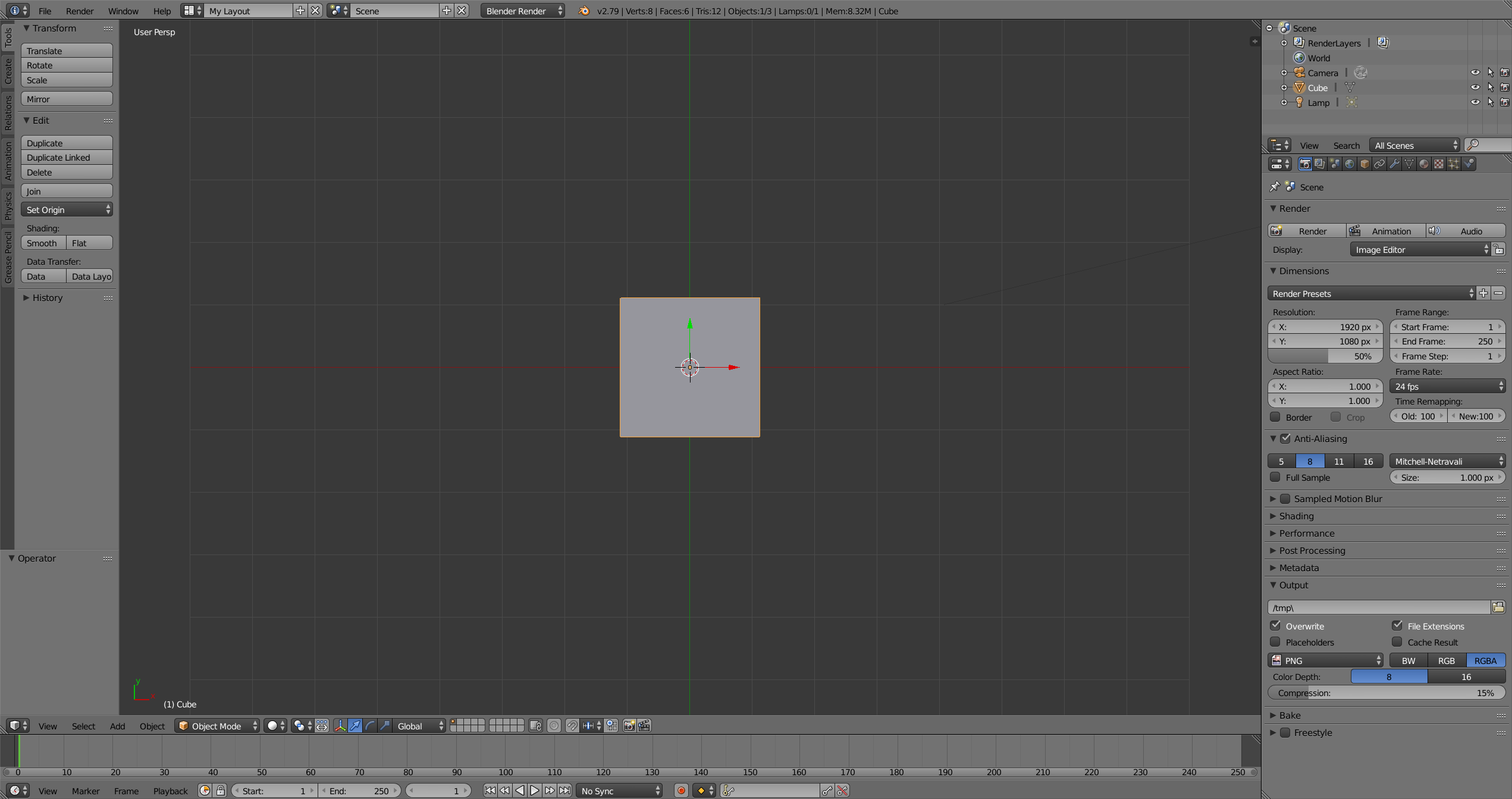Select the rotate manipulator arc icon
This screenshot has width=1512, height=799.
[x=370, y=726]
